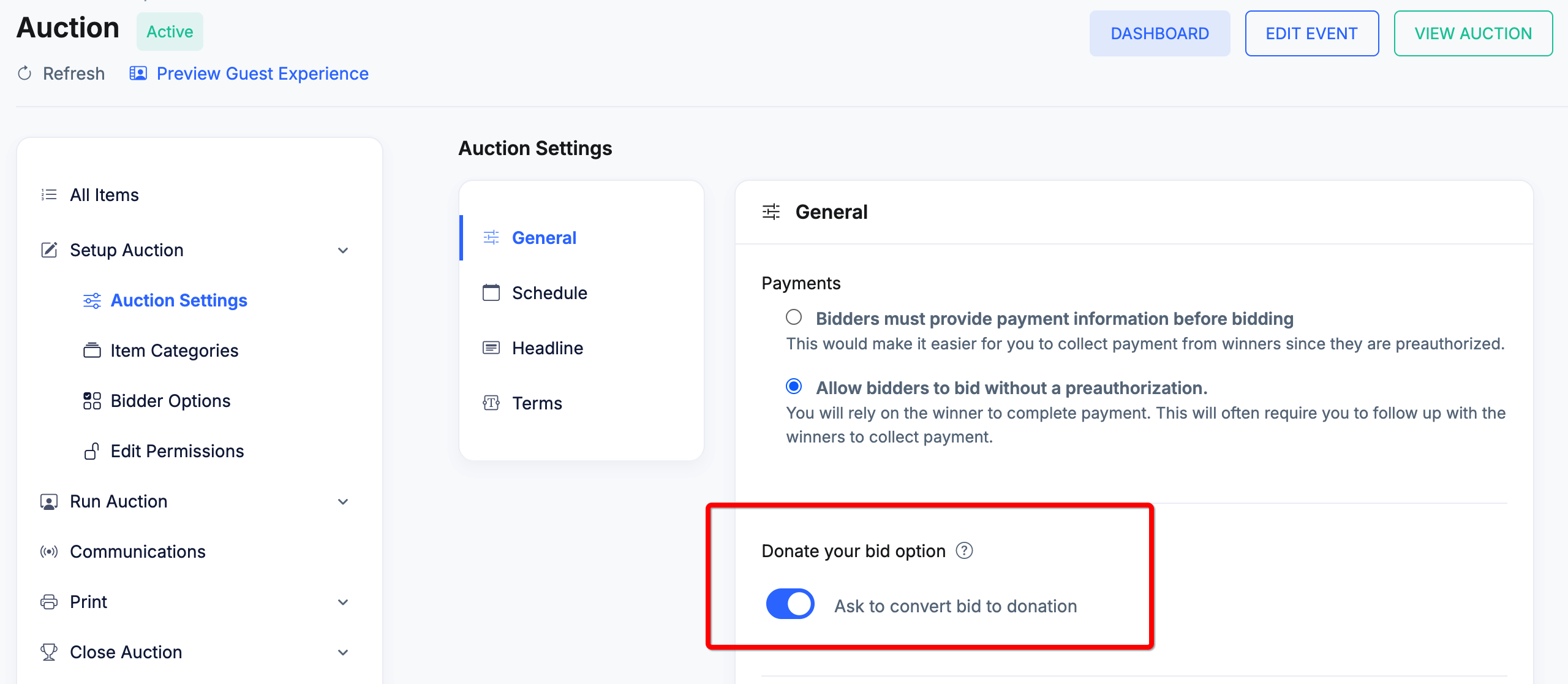Click the Refresh circular arrow icon
This screenshot has height=684, width=1568.
(x=24, y=74)
